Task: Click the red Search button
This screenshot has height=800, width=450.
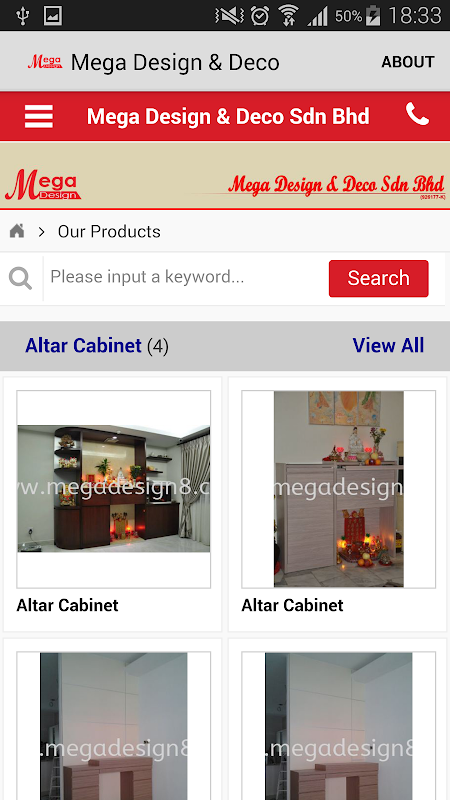Action: coord(379,279)
